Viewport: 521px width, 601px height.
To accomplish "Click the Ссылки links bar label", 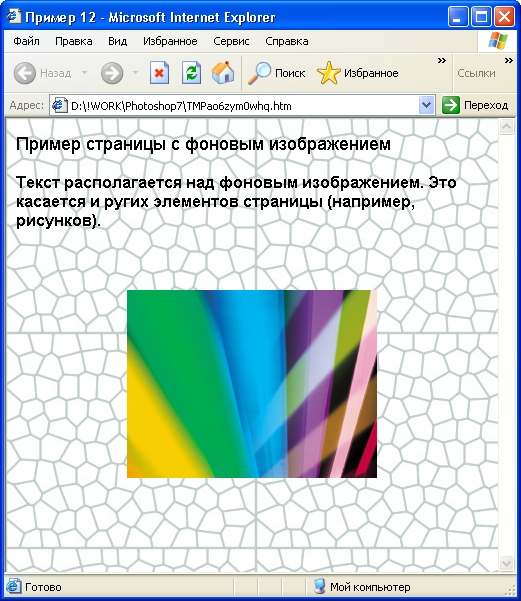I will (476, 73).
